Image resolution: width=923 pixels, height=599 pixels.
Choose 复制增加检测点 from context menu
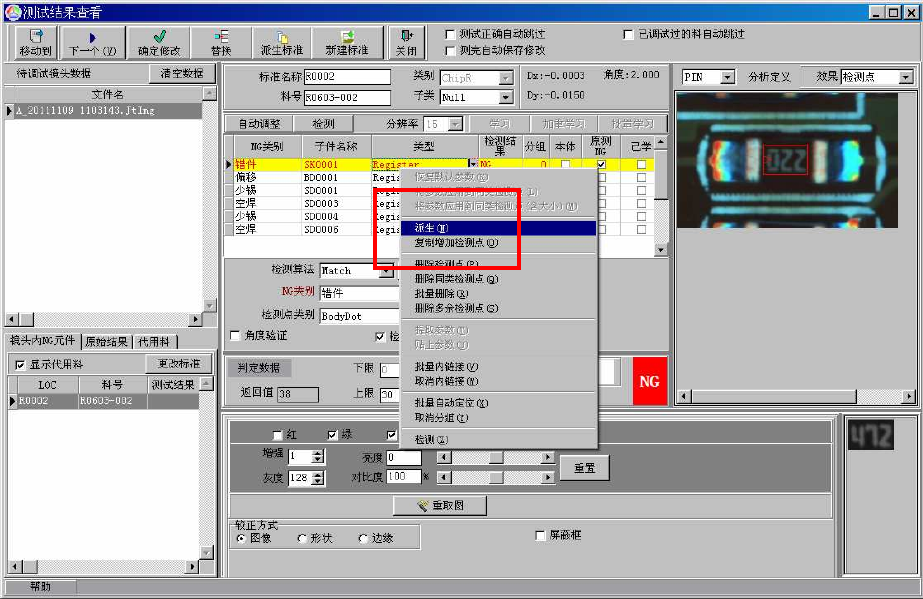coord(498,242)
